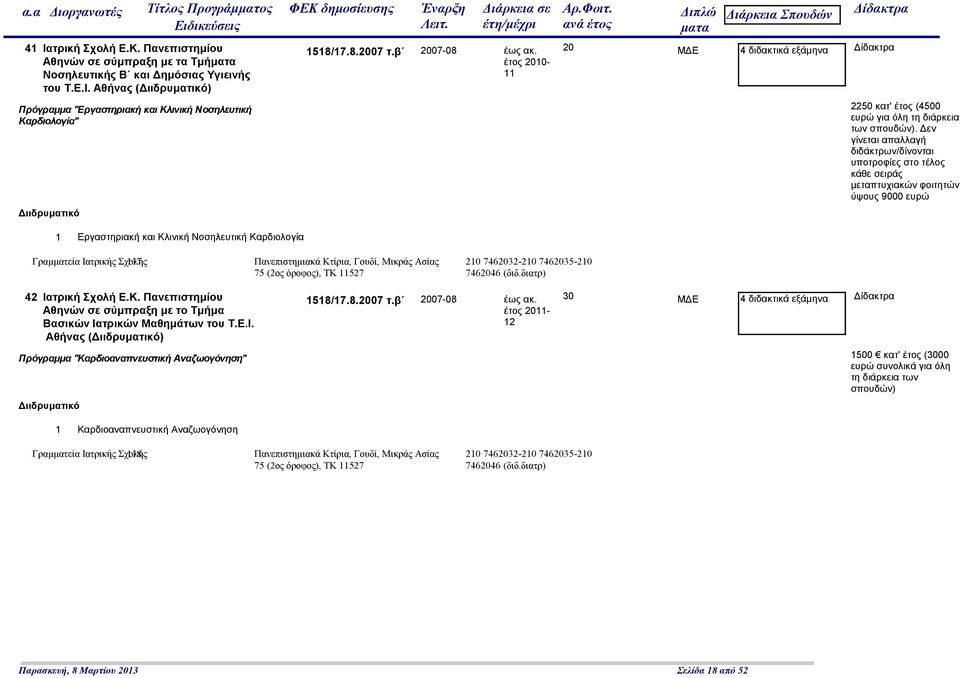Click the "Αρ.Φοιτ. ανά έτος" header

click(x=587, y=17)
